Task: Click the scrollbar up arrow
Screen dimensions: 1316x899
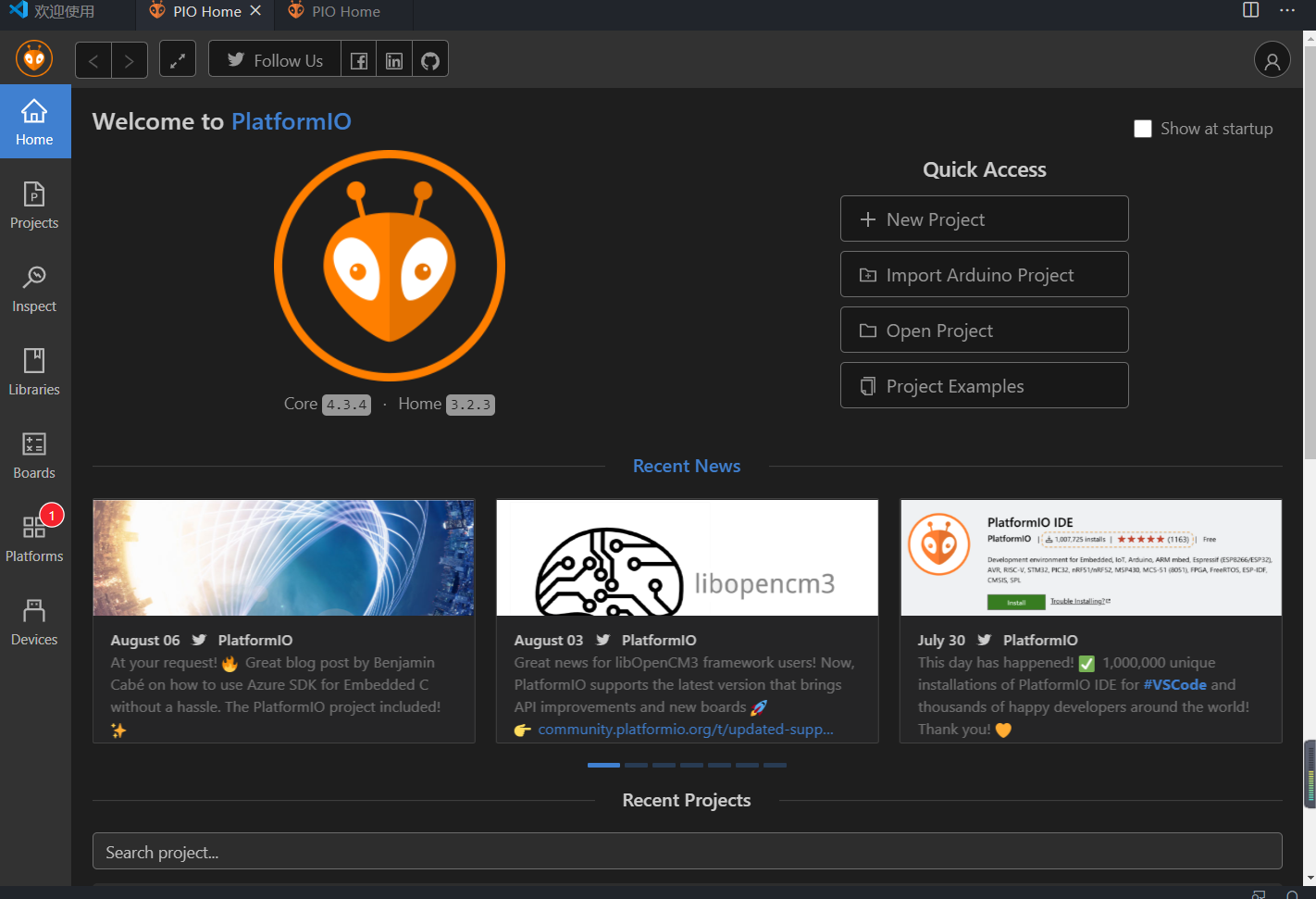Action: pos(1310,38)
